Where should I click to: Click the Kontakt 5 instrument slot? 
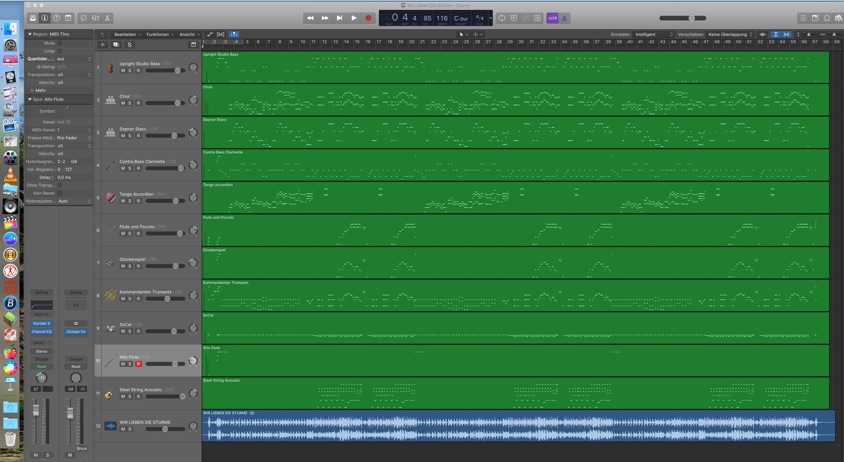[41, 323]
